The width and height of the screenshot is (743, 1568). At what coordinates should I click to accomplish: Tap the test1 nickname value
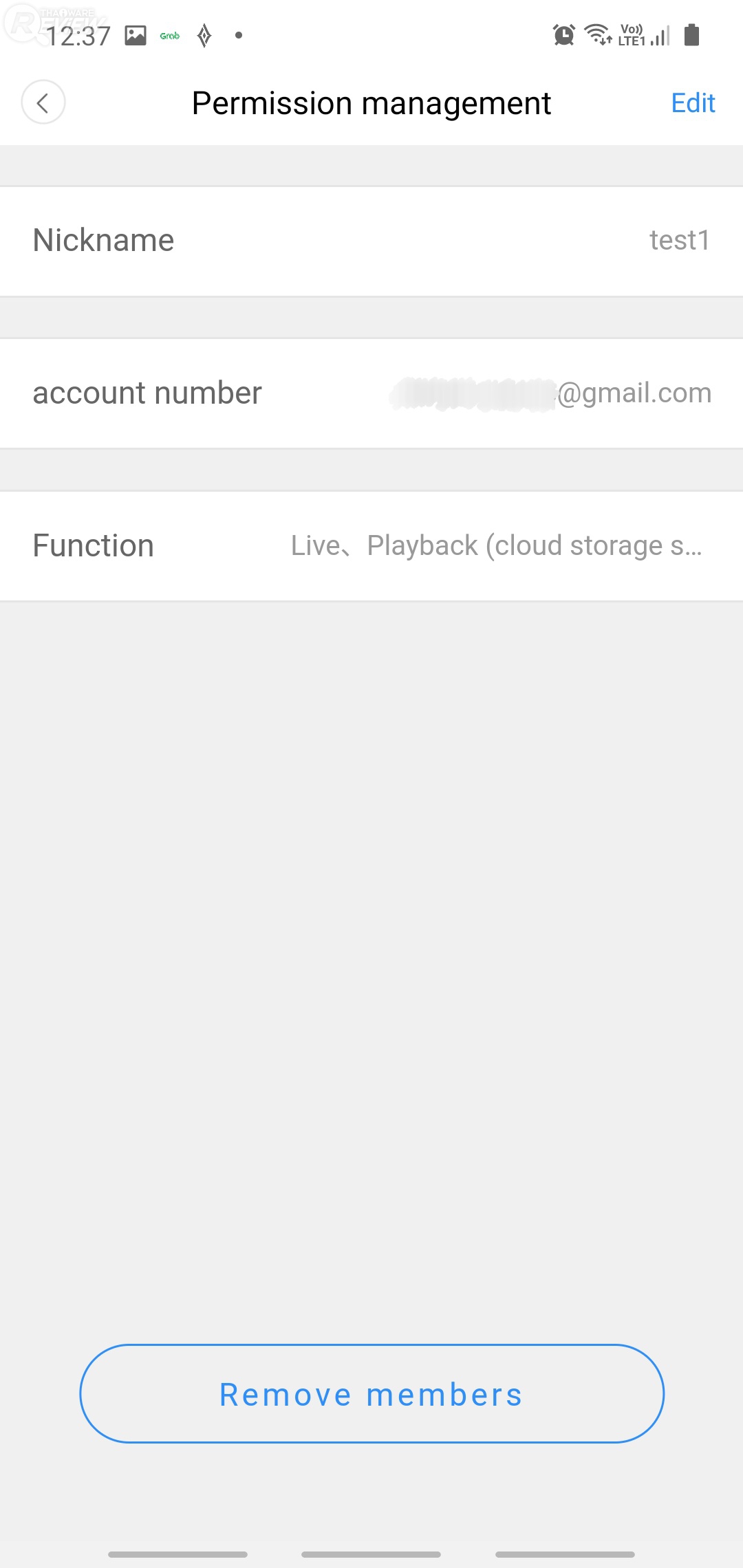point(679,241)
